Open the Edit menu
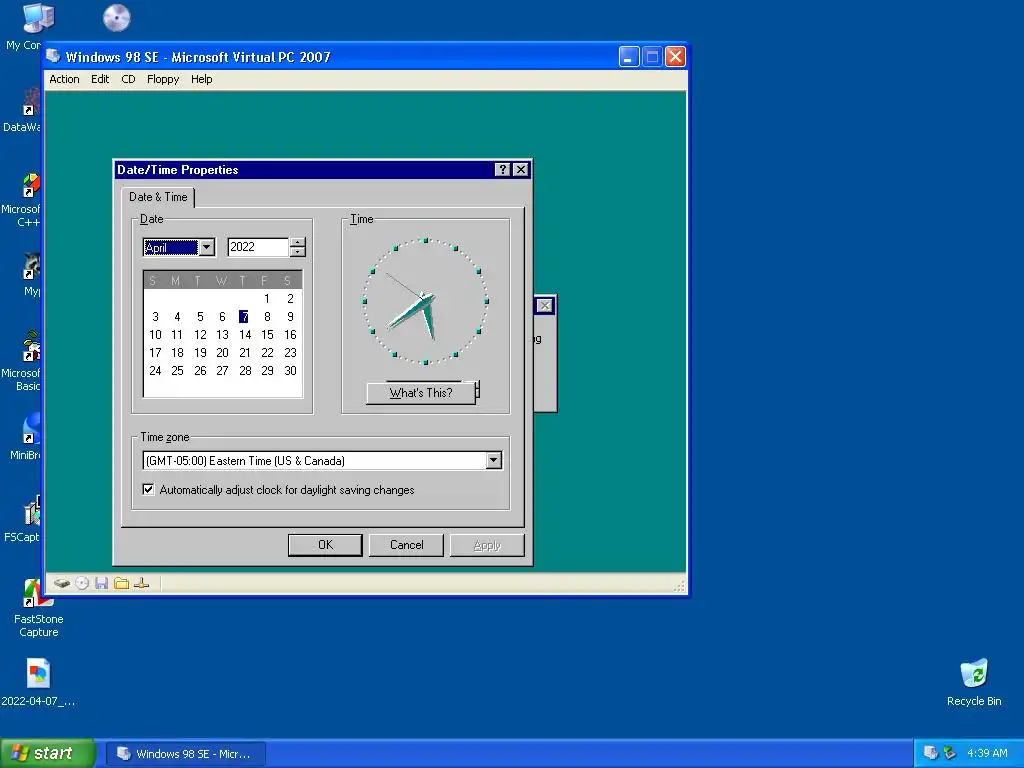Image resolution: width=1024 pixels, height=768 pixels. click(100, 79)
